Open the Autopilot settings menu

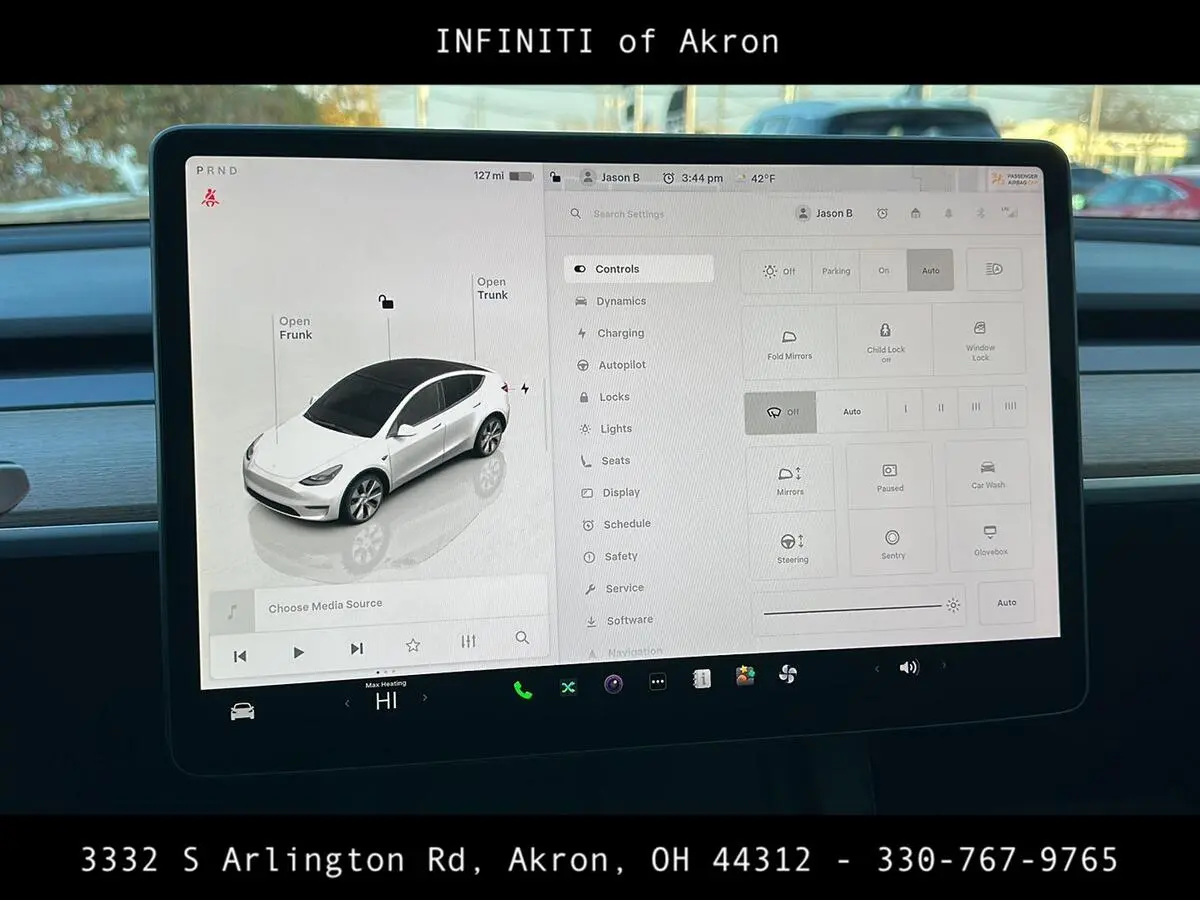pyautogui.click(x=621, y=365)
